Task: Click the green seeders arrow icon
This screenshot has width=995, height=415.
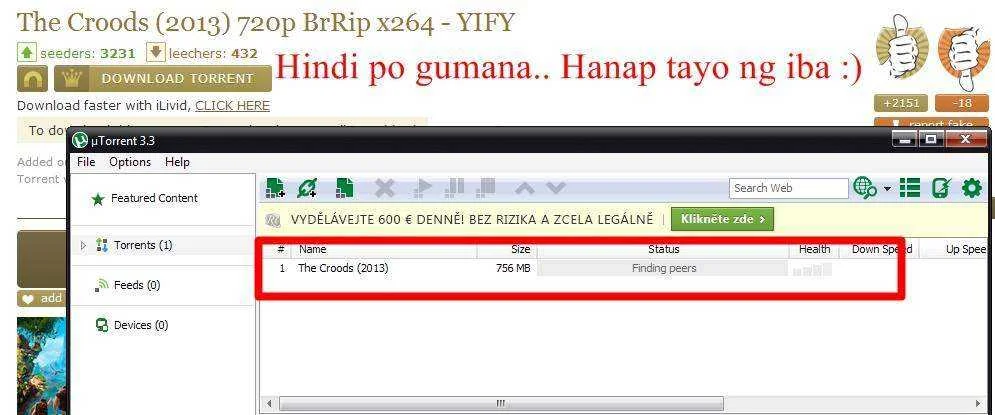Action: tap(27, 53)
